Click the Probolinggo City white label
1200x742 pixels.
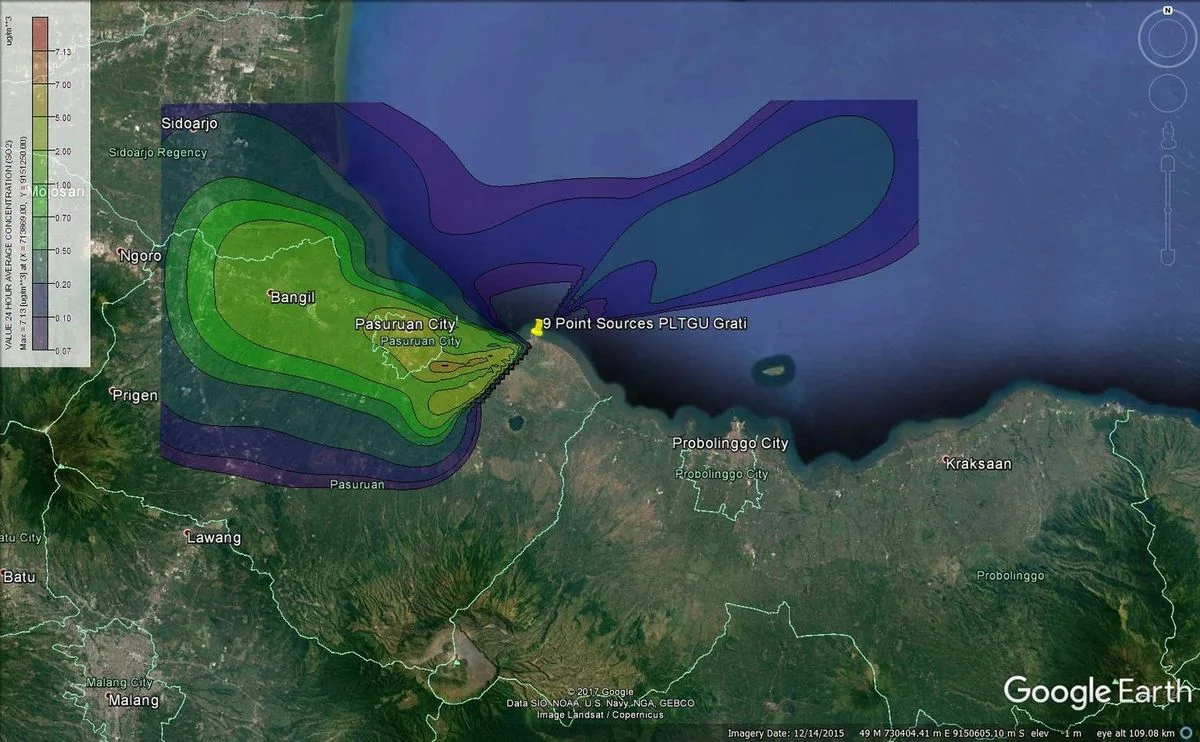click(x=730, y=443)
